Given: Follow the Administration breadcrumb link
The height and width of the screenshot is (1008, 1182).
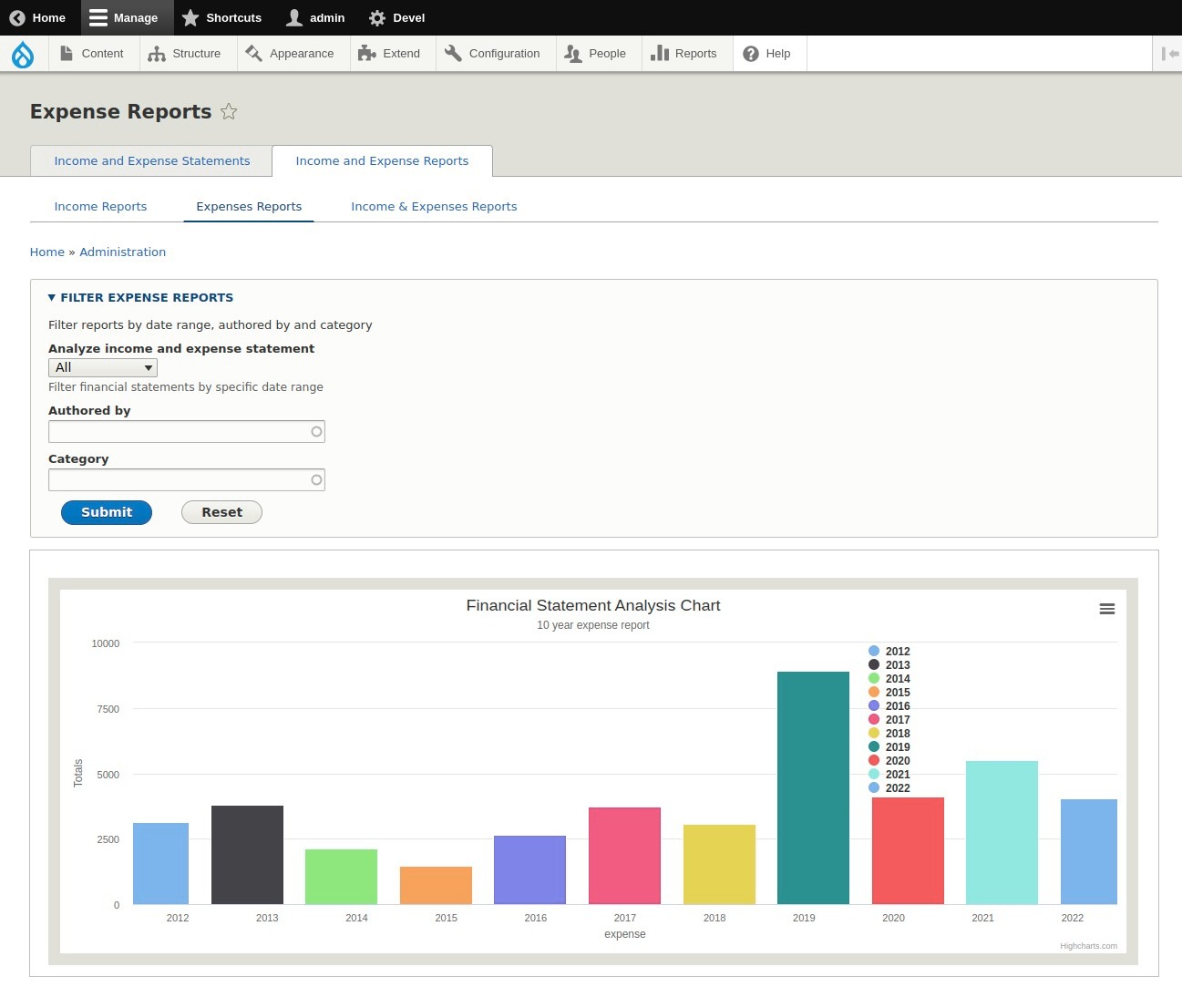Looking at the screenshot, I should (123, 252).
